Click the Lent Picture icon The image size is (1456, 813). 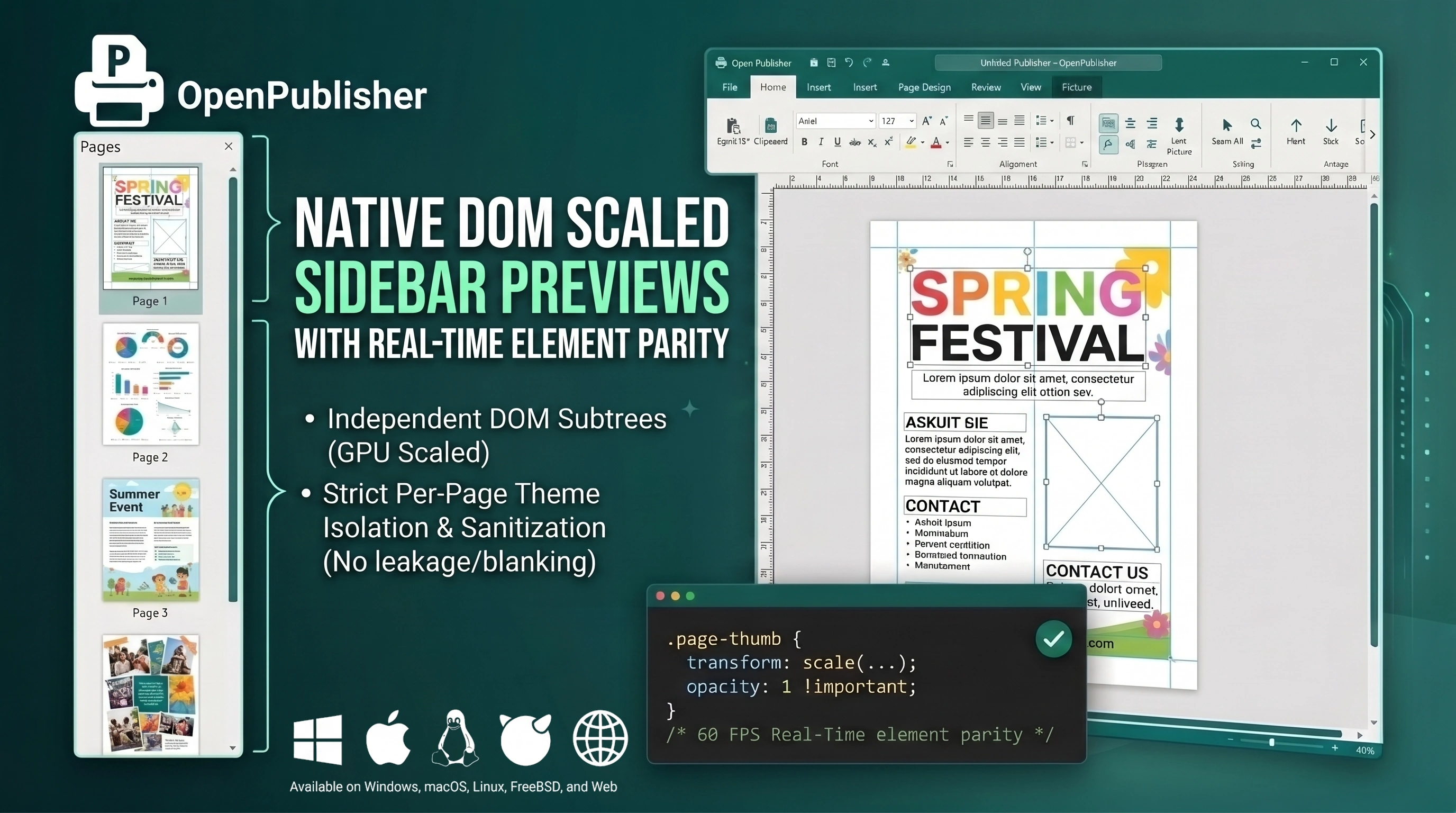(x=1179, y=124)
